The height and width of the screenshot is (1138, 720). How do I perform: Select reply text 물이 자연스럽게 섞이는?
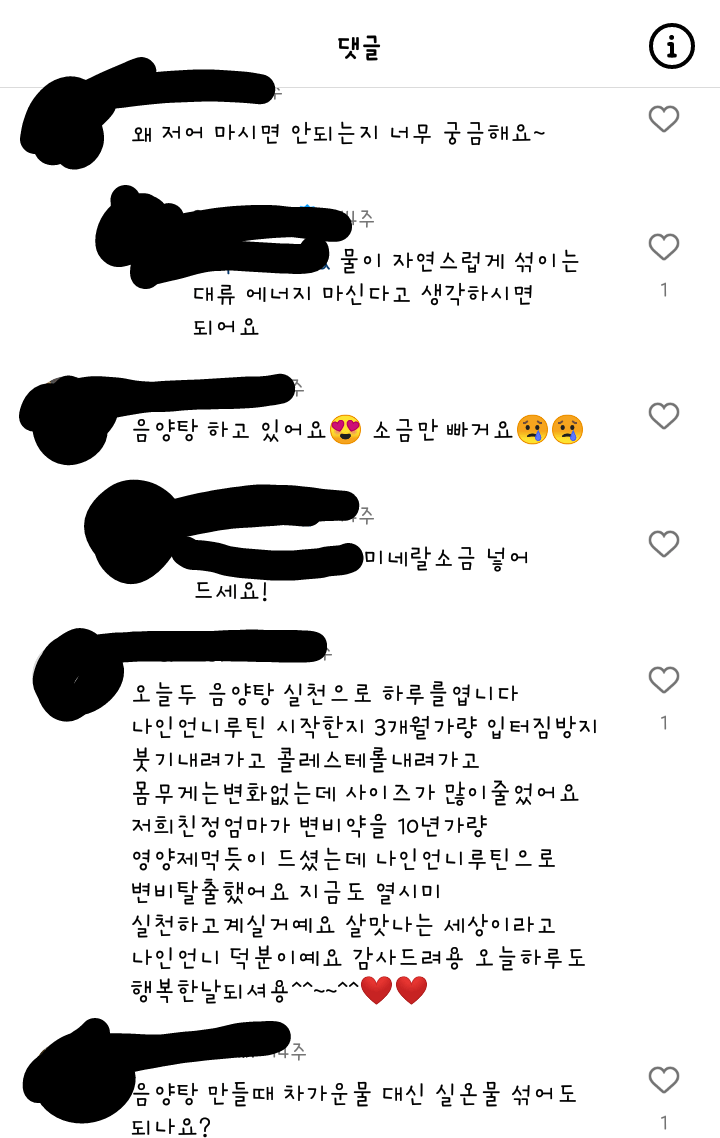click(459, 261)
